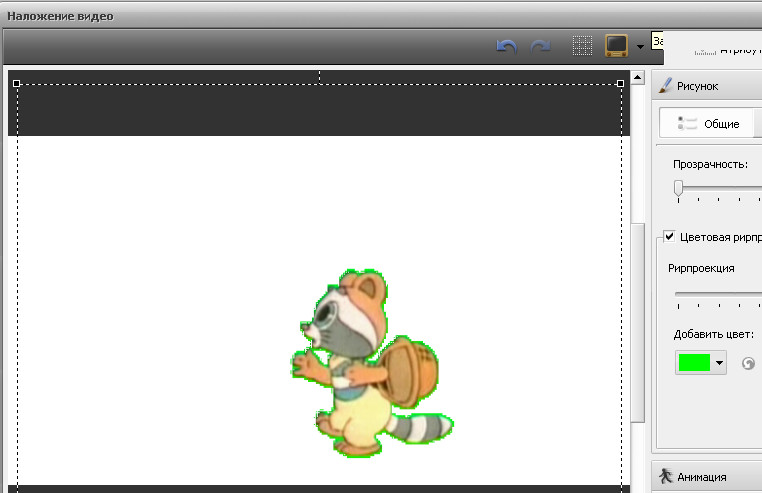This screenshot has width=762, height=493.
Task: Click the preview vertical scrollbar thumb
Action: [638, 323]
